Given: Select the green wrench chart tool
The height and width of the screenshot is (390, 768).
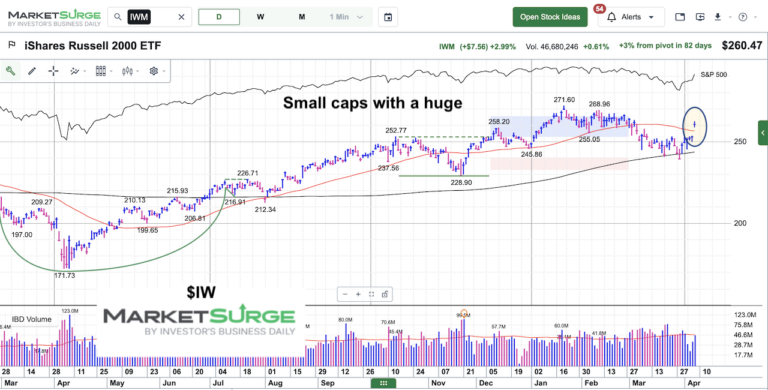Looking at the screenshot, I should (10, 71).
